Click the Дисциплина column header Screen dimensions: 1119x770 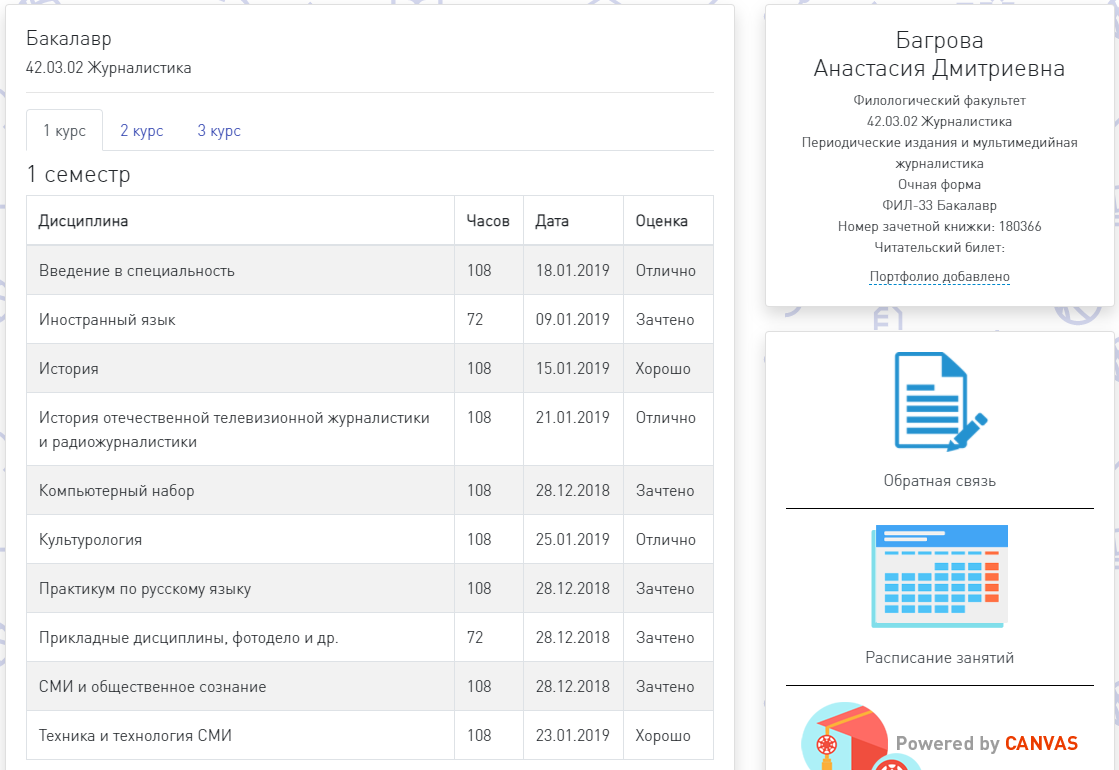83,221
